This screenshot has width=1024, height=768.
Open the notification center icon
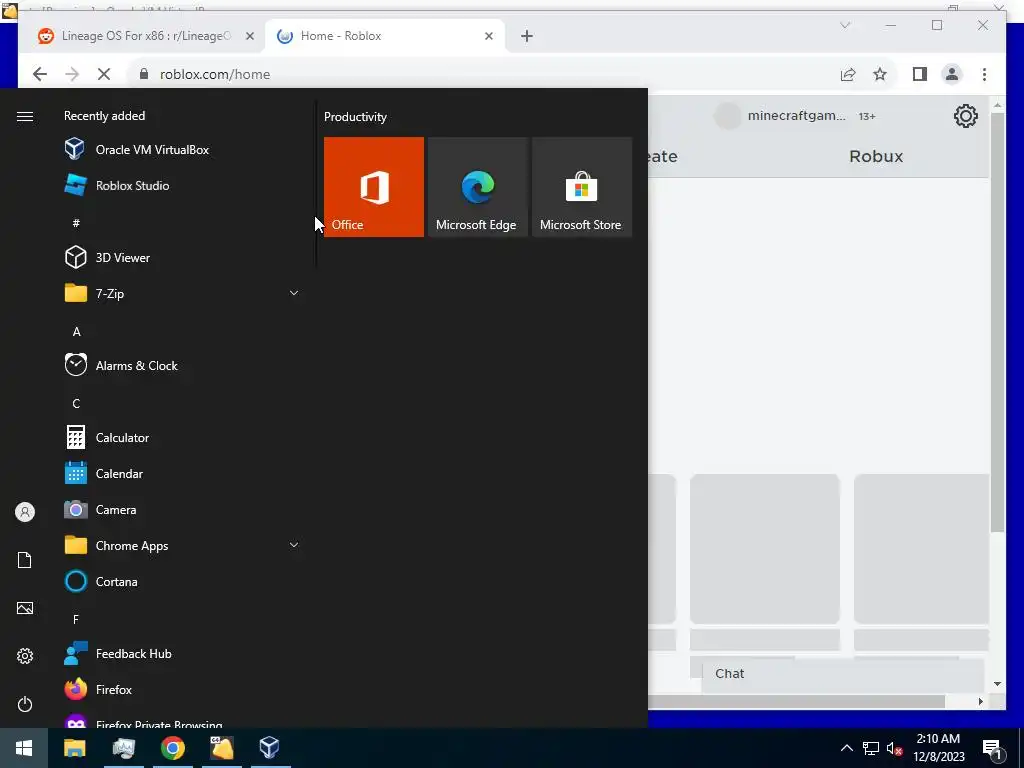993,748
